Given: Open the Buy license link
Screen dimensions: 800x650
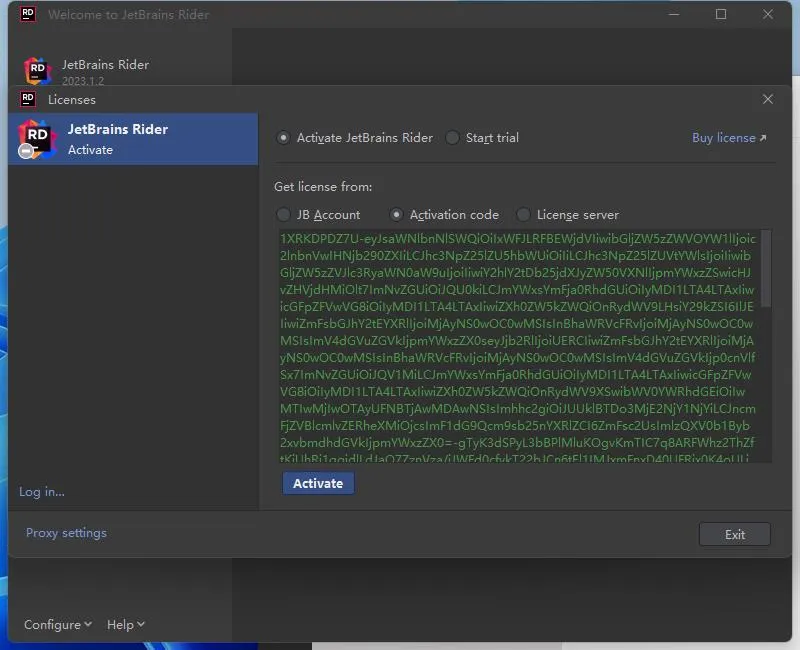Looking at the screenshot, I should 729,138.
